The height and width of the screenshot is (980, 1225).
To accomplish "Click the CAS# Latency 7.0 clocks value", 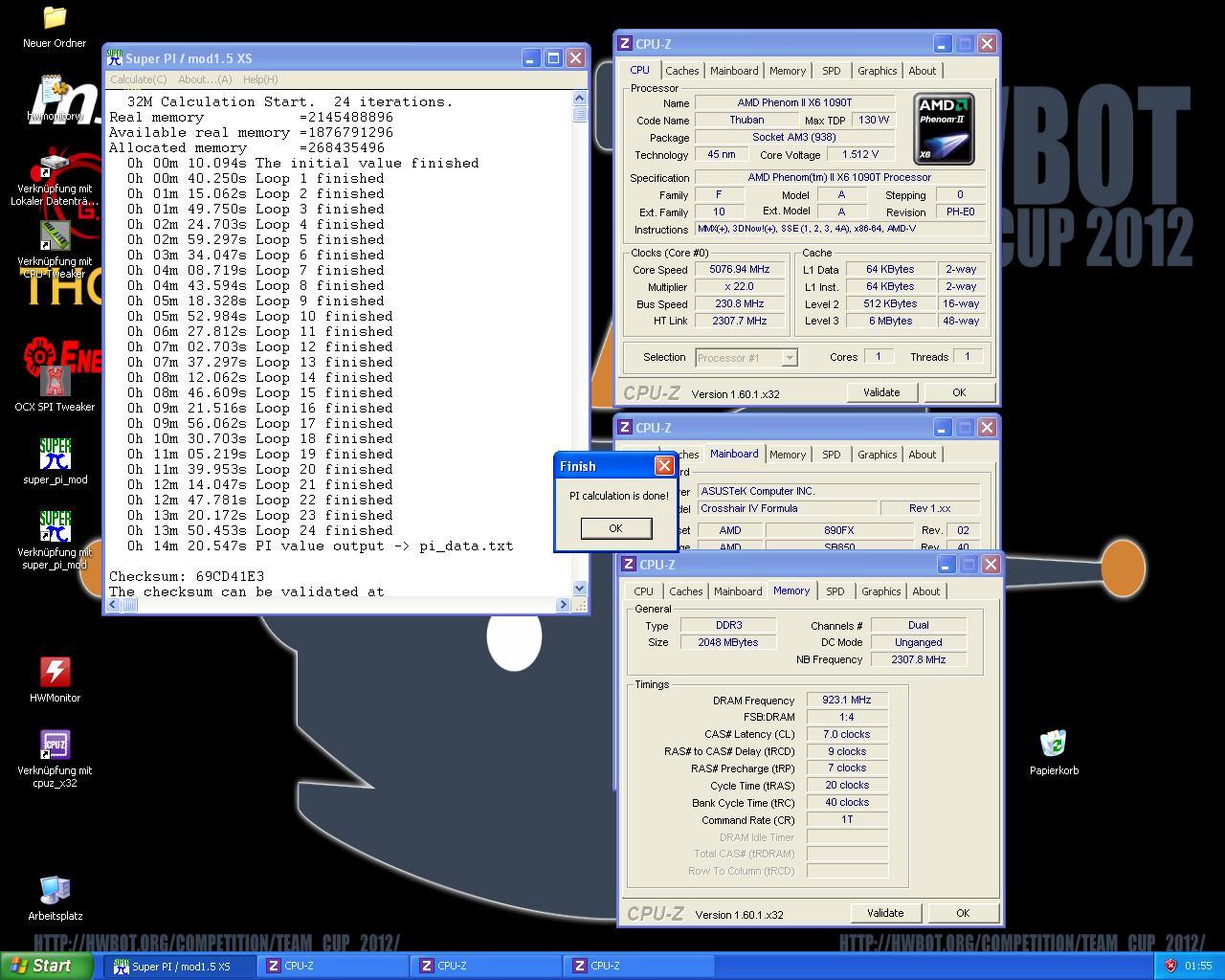I will [847, 734].
